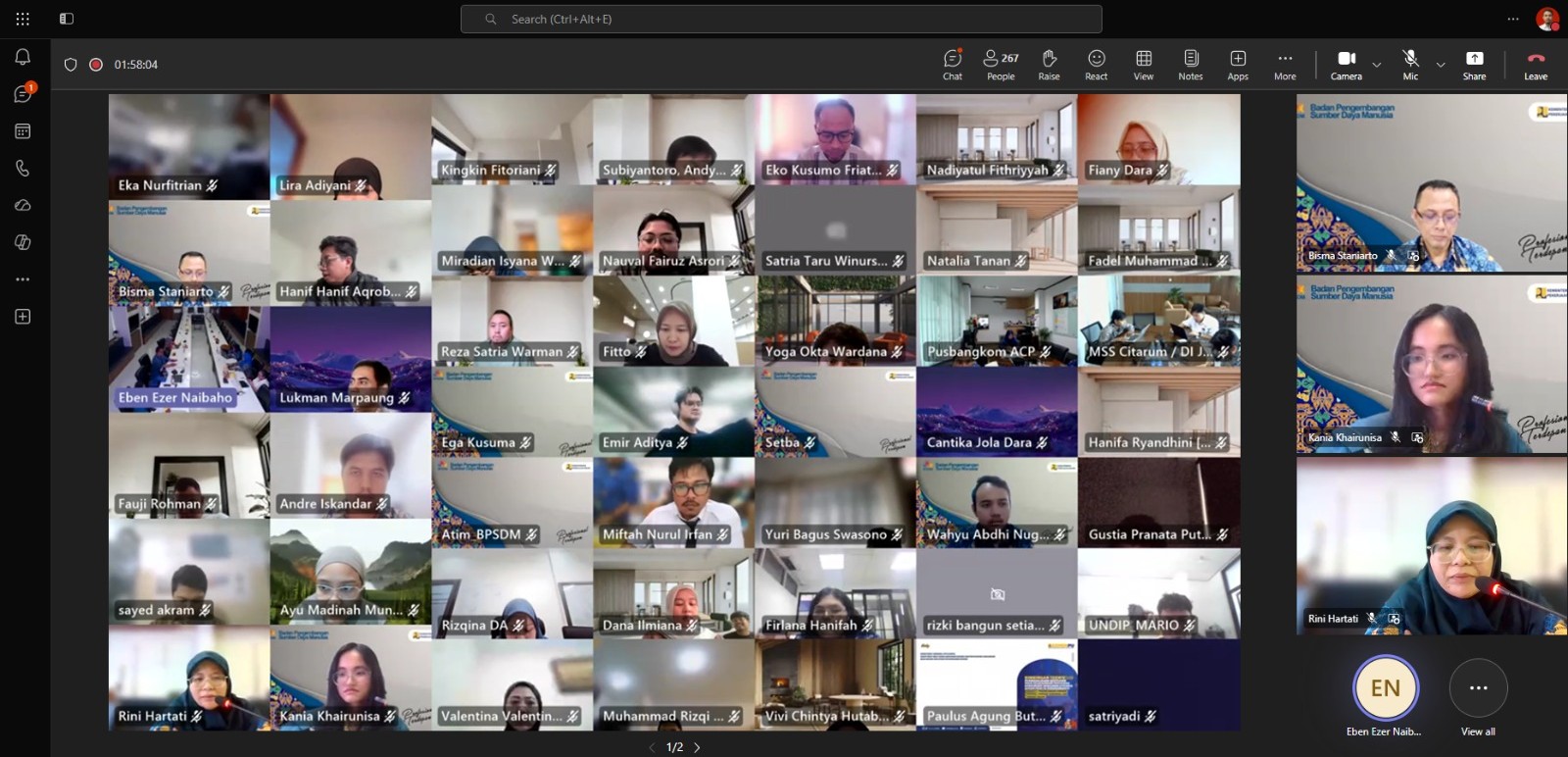1568x757 pixels.
Task: Click the Share screen button
Action: (x=1474, y=65)
